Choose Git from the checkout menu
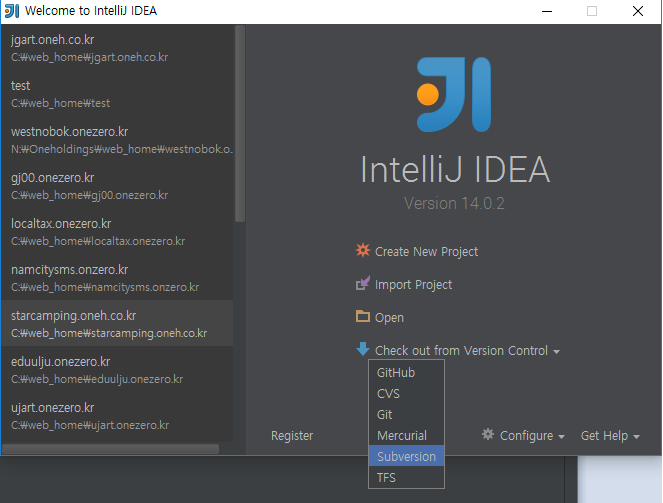 (406, 415)
